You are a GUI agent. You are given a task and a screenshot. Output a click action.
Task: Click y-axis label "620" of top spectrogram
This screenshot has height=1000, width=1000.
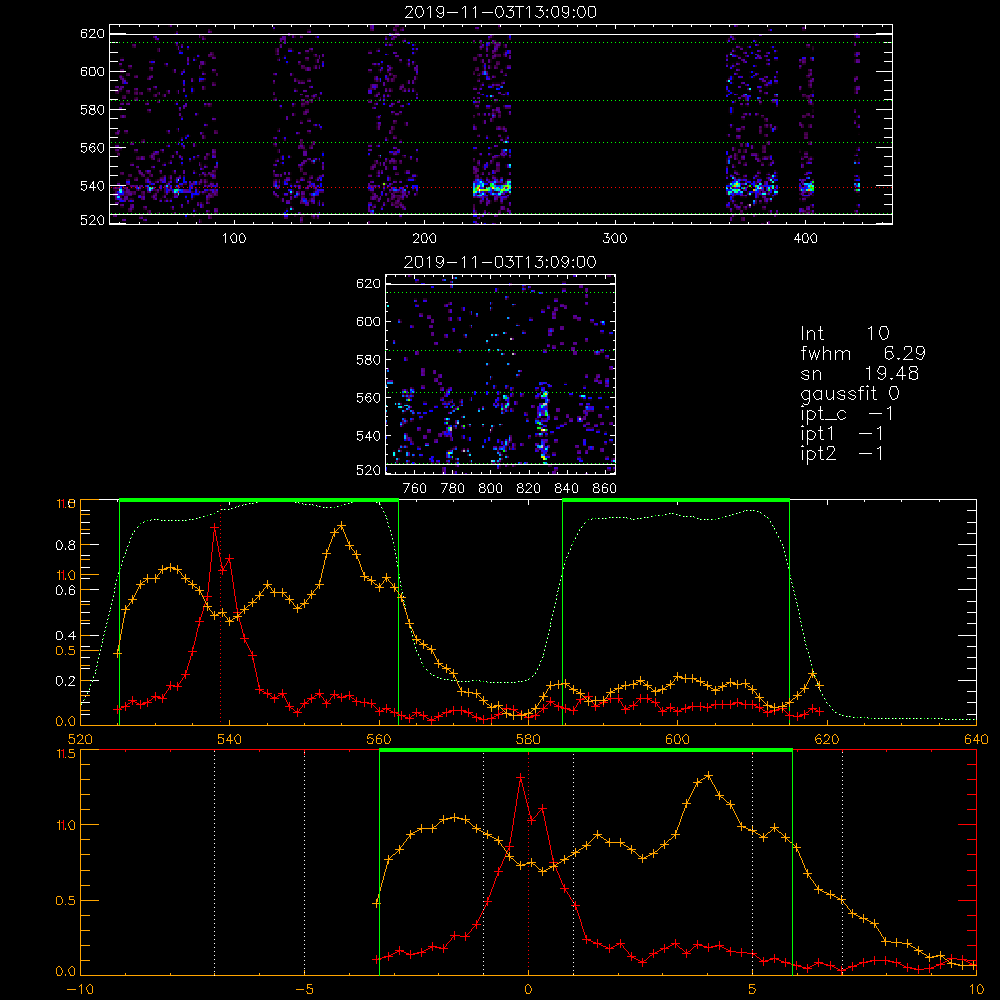[x=92, y=33]
